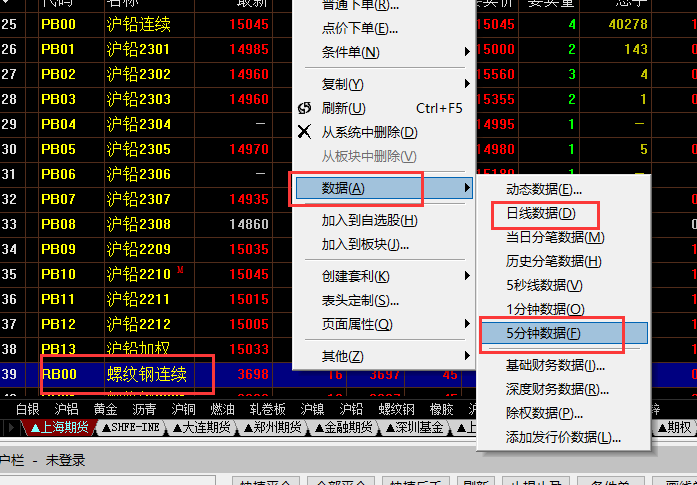Viewport: 697px width, 485px height.
Task: Click the 未登录 account status text
Action: click(x=65, y=460)
